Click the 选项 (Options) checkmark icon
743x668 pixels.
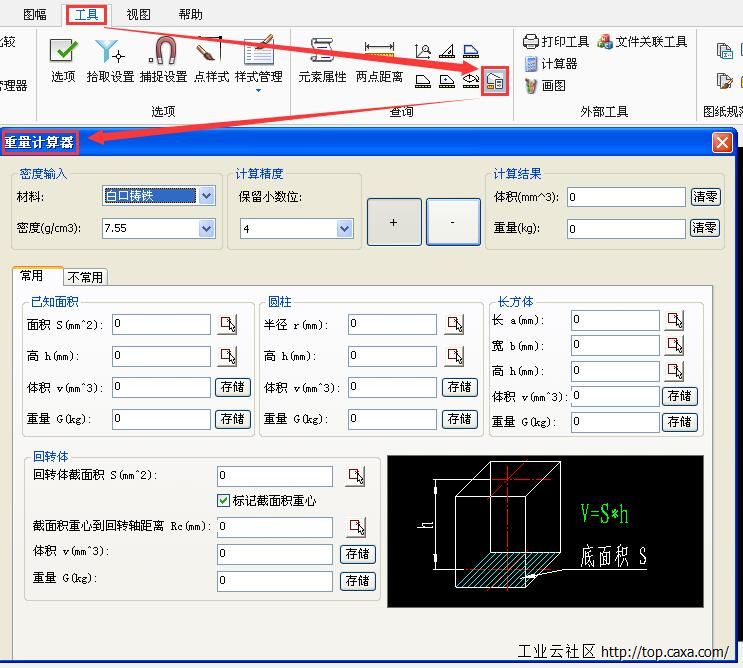pos(63,51)
